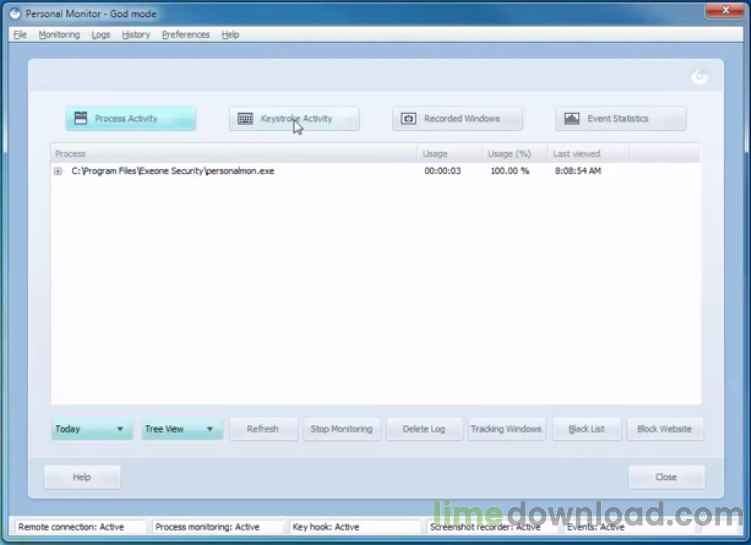Open the Monitoring menu
The height and width of the screenshot is (545, 751).
(59, 34)
